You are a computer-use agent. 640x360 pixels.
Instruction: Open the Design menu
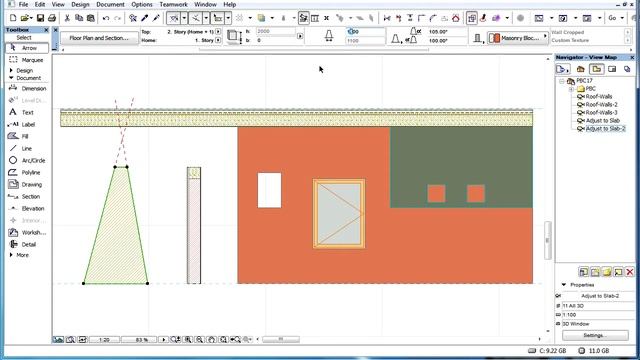tap(80, 4)
